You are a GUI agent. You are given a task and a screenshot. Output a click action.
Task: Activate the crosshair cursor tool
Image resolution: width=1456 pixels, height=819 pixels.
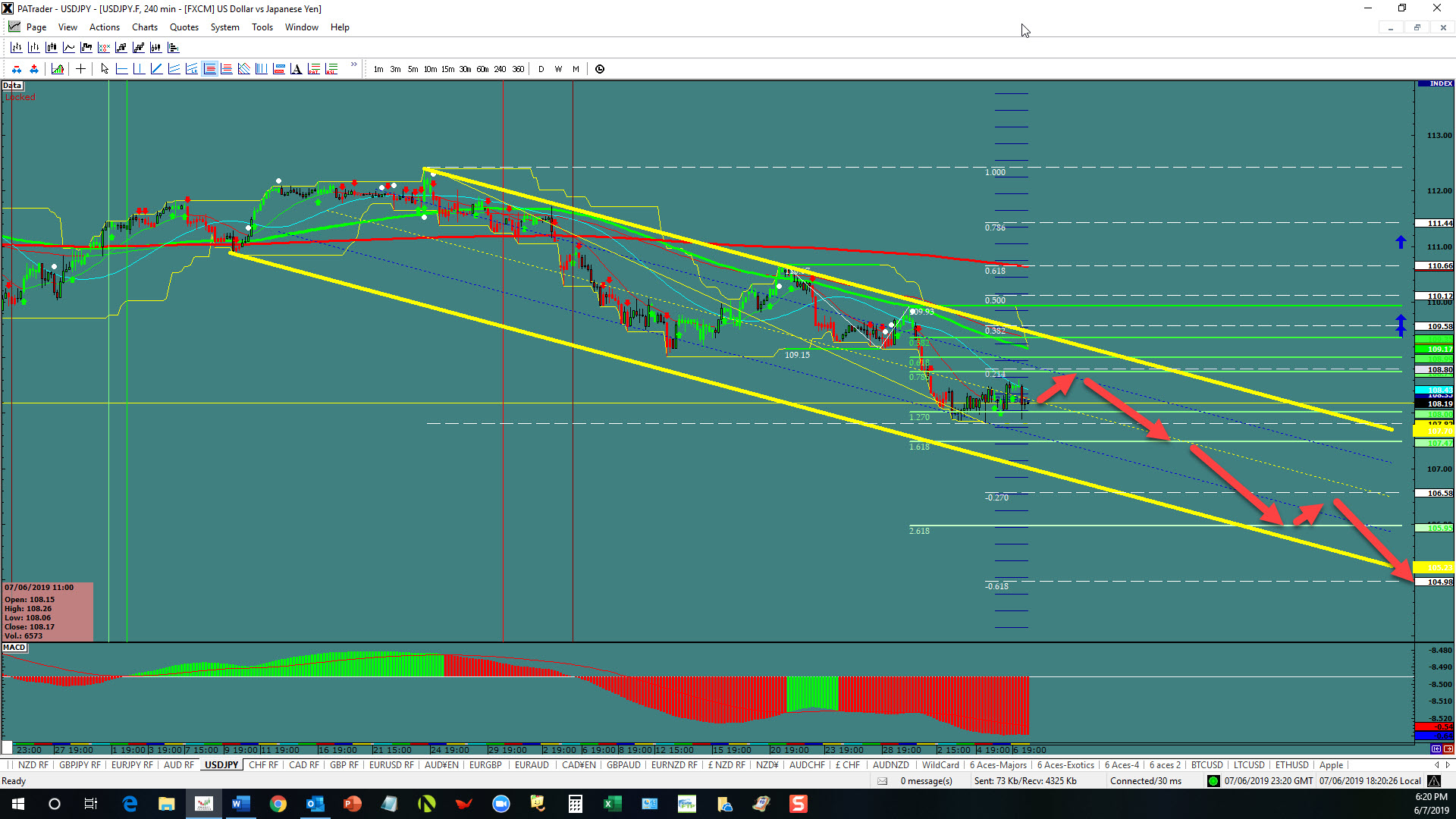[80, 69]
